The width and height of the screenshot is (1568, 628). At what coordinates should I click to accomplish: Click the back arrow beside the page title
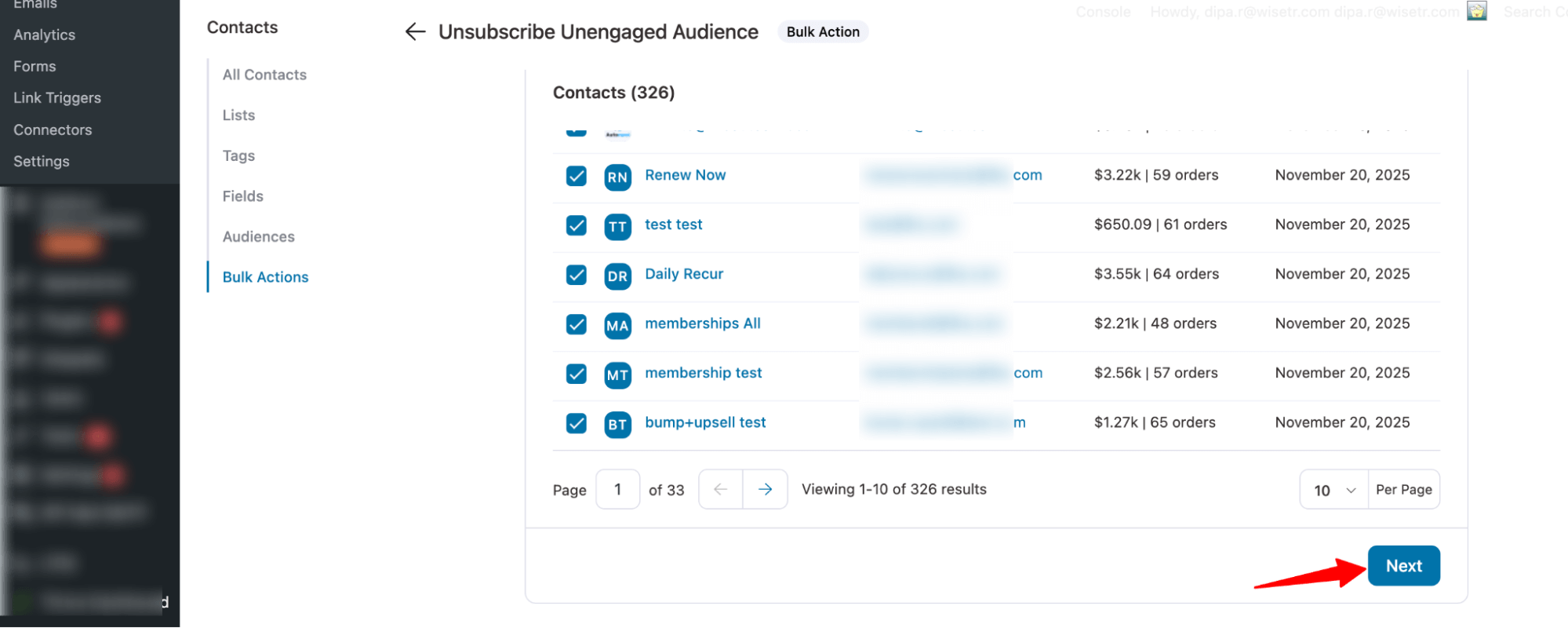tap(415, 32)
